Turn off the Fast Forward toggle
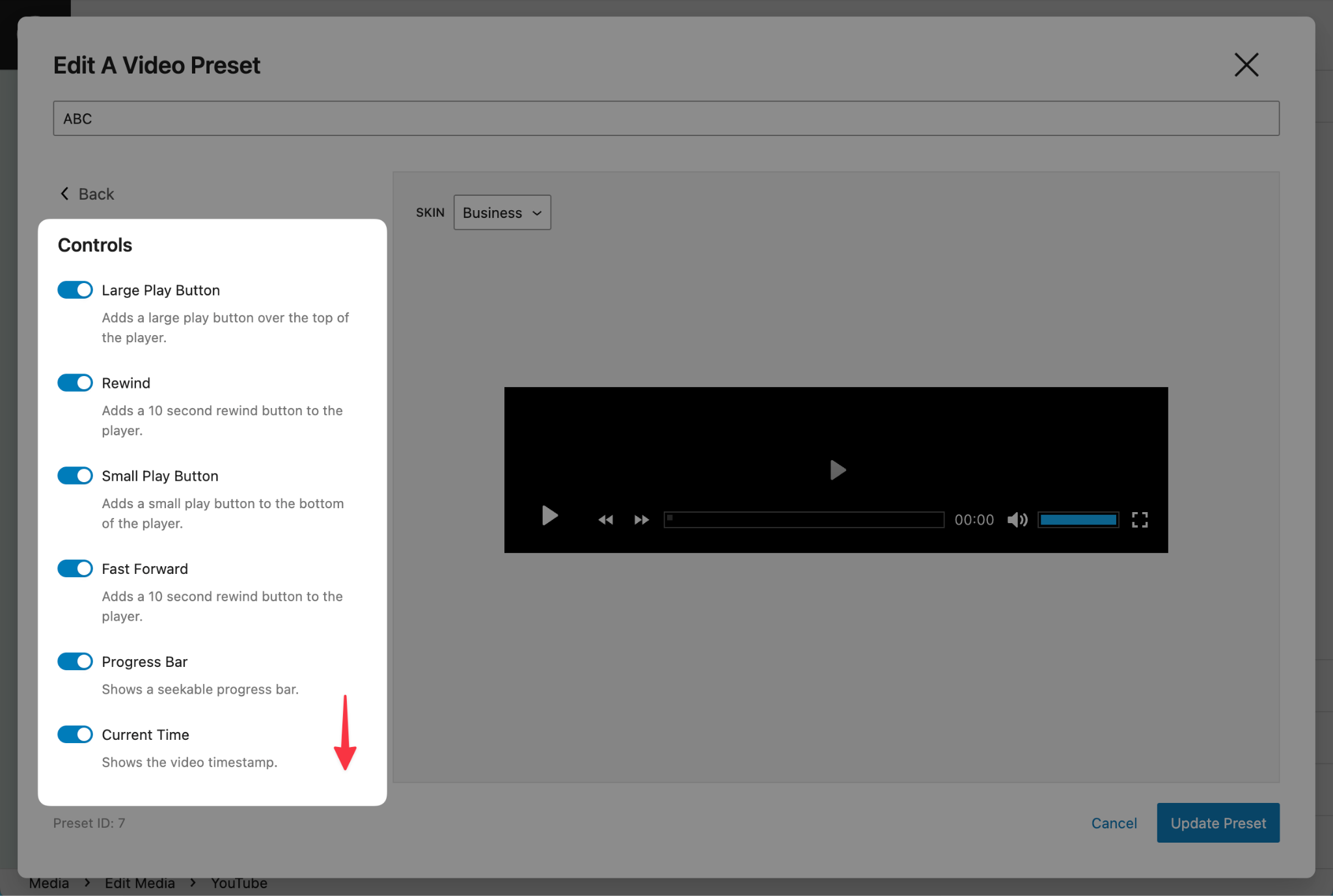1333x896 pixels. click(74, 568)
